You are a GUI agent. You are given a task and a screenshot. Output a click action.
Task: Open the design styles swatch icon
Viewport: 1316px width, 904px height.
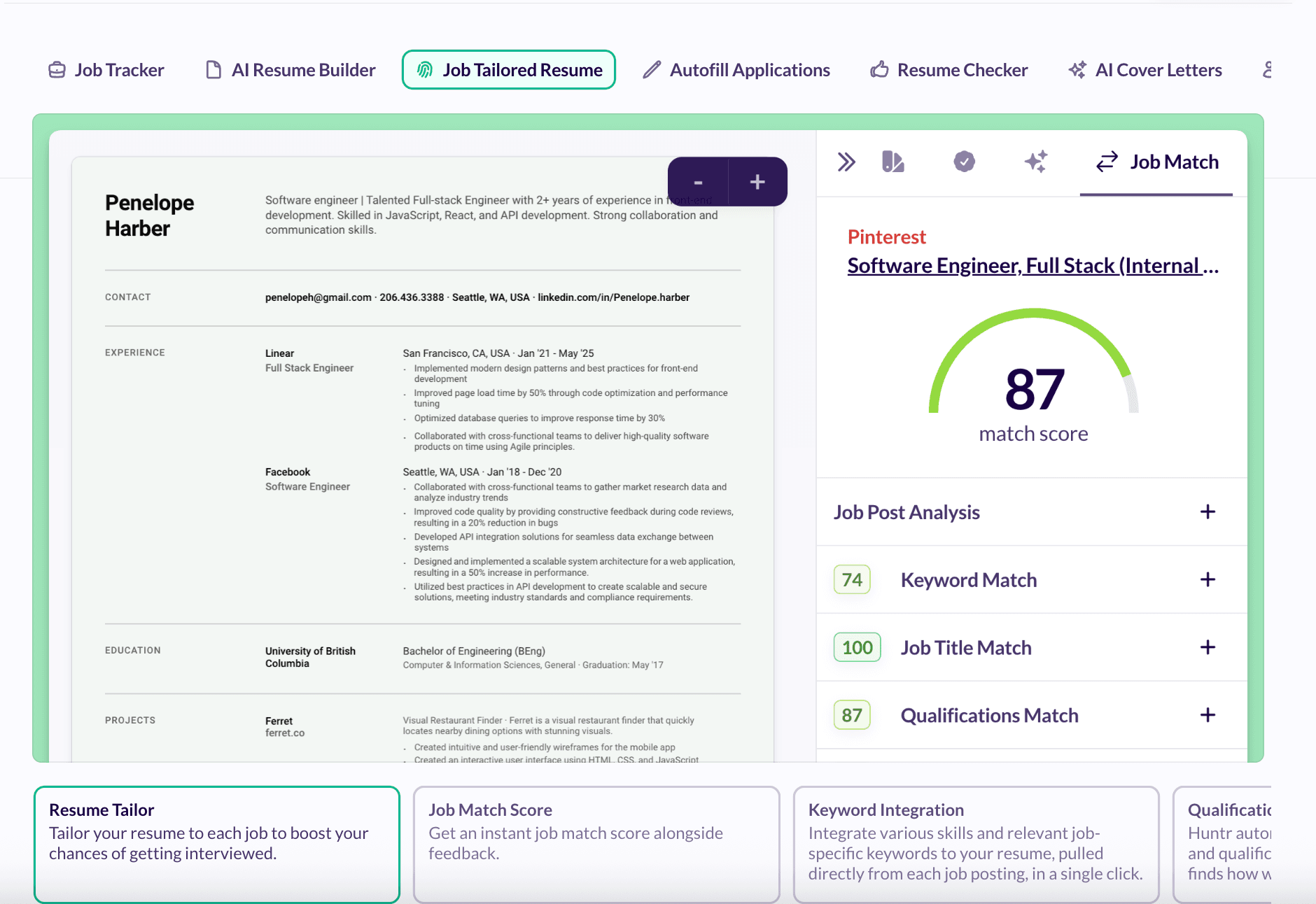pyautogui.click(x=892, y=162)
